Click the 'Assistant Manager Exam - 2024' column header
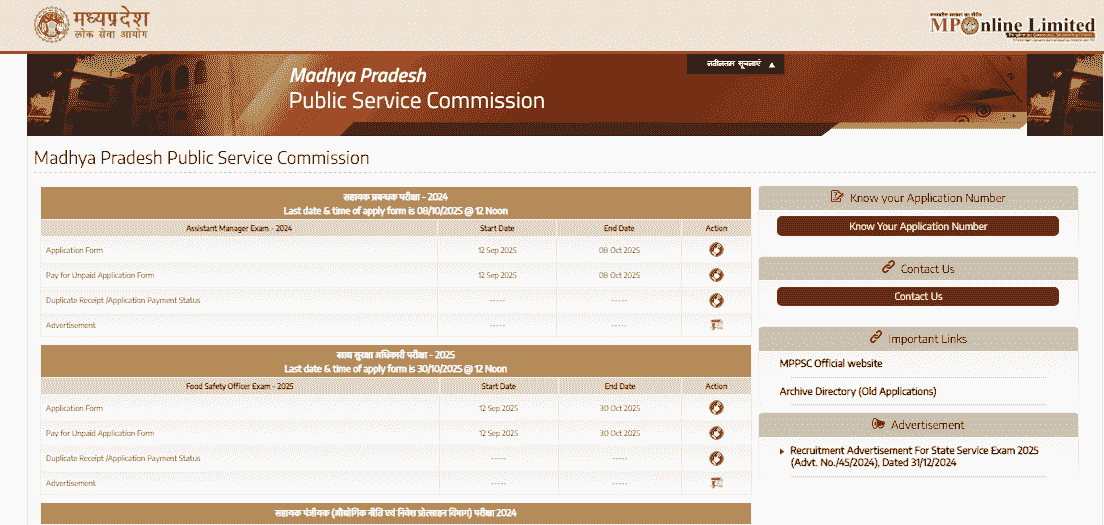 pyautogui.click(x=239, y=228)
